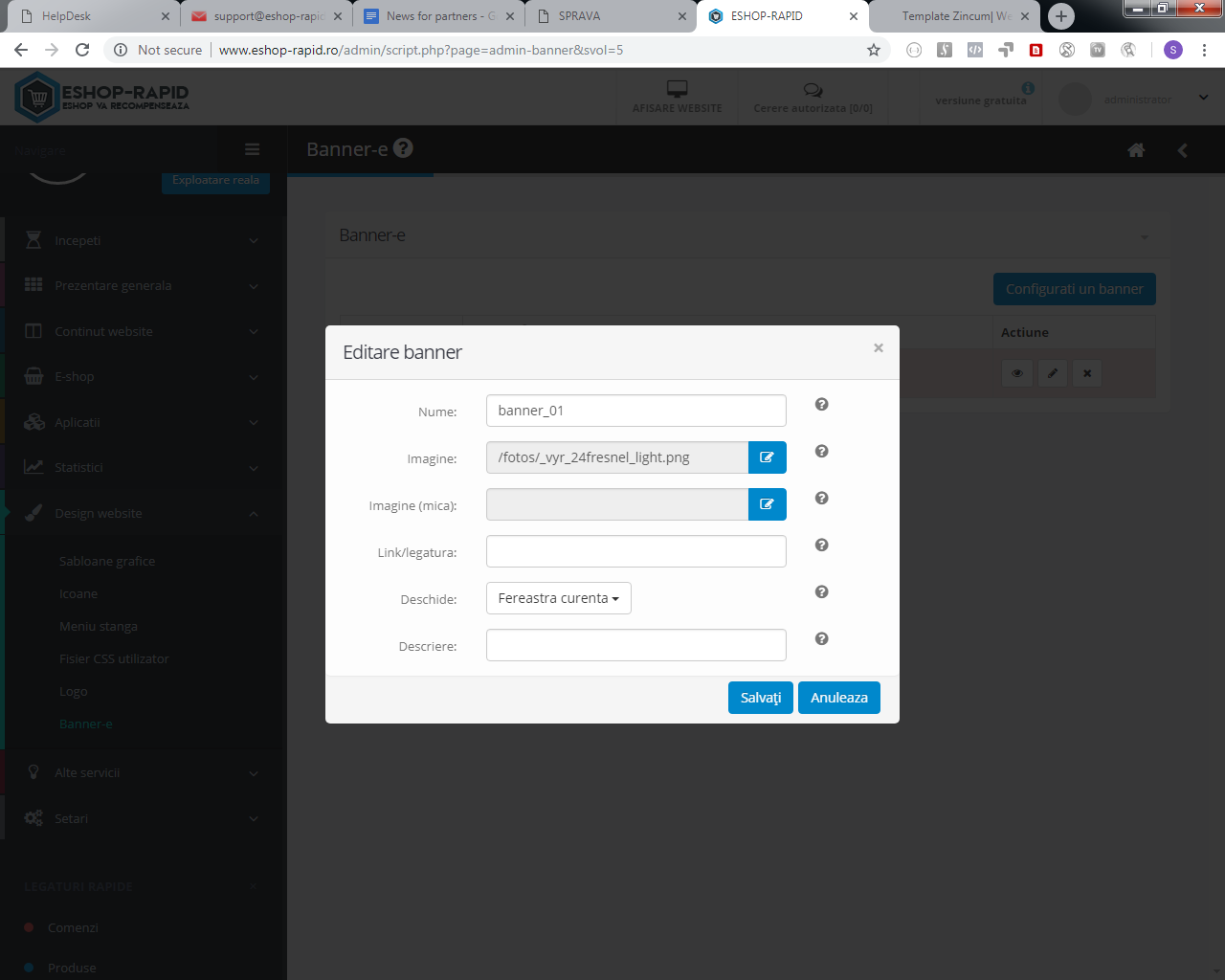Click the help icon next to Descriere
Viewport: 1225px width, 980px height.
821,638
